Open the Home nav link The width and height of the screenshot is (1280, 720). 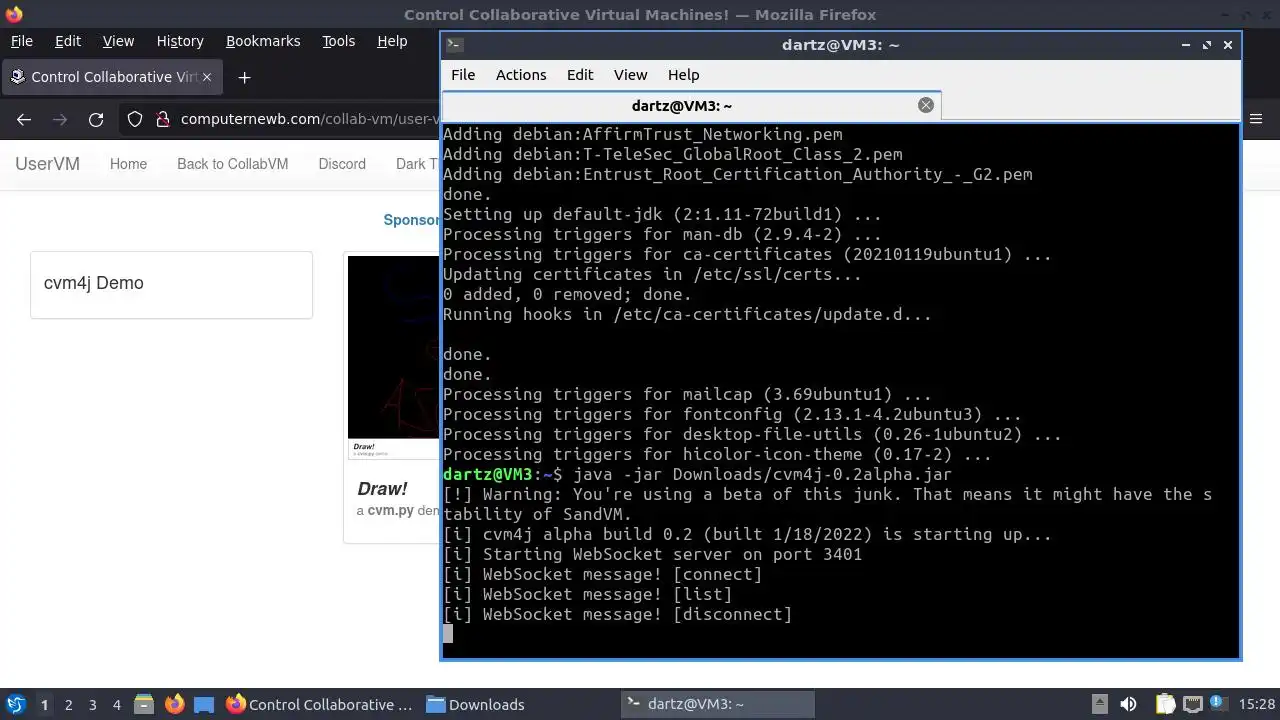[x=128, y=164]
